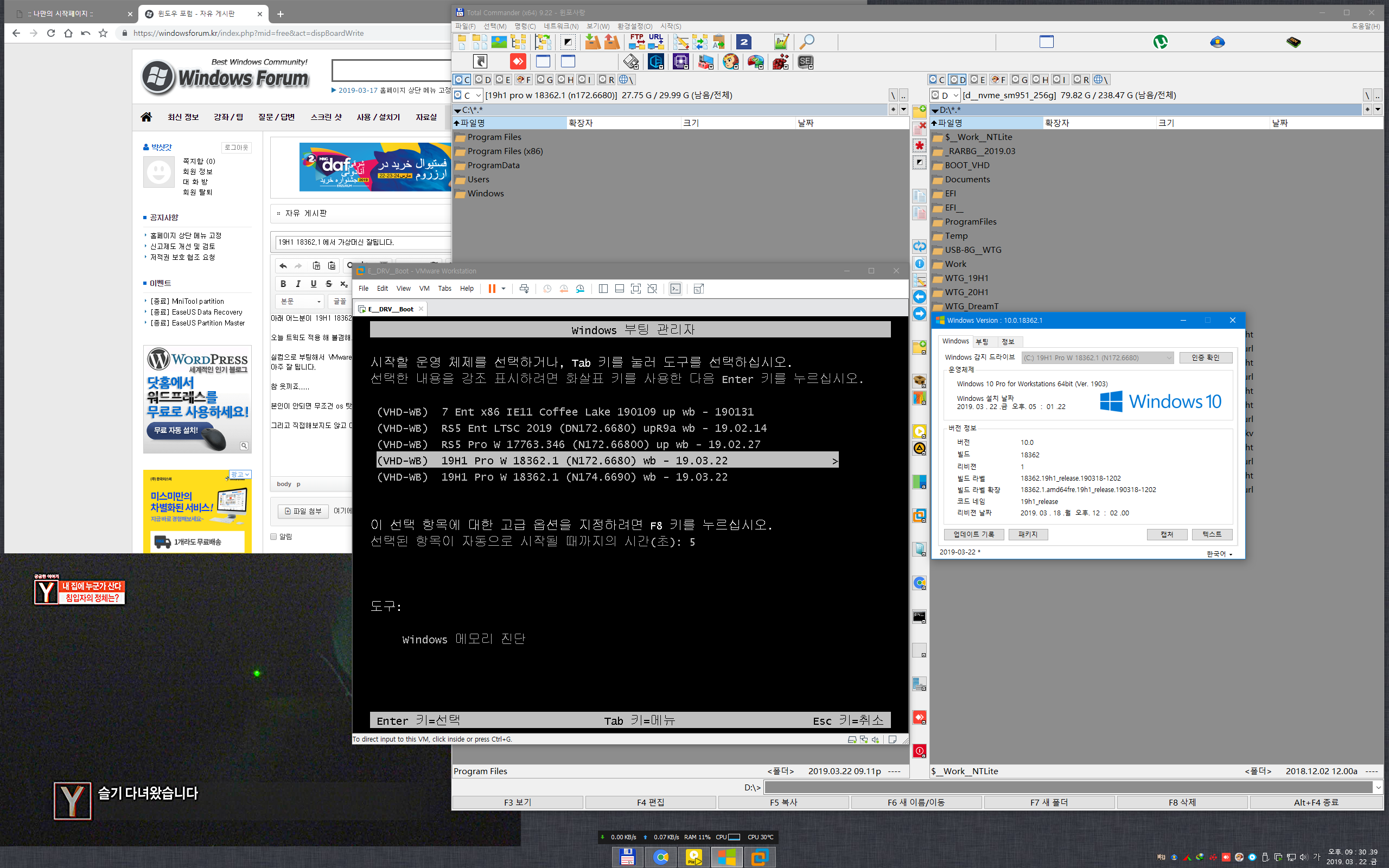
Task: Open the Tabs menu in VMware
Action: point(445,289)
